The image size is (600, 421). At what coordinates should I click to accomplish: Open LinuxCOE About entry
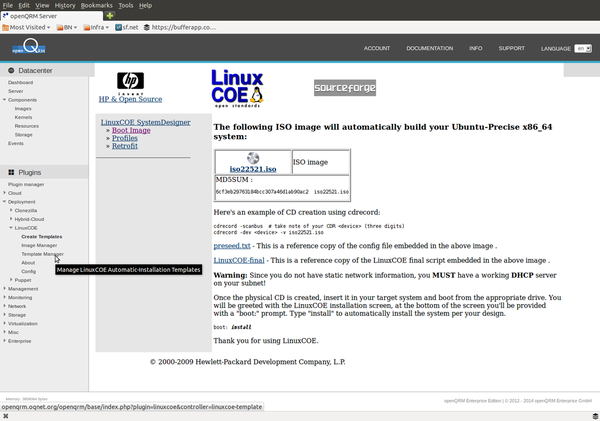point(28,263)
